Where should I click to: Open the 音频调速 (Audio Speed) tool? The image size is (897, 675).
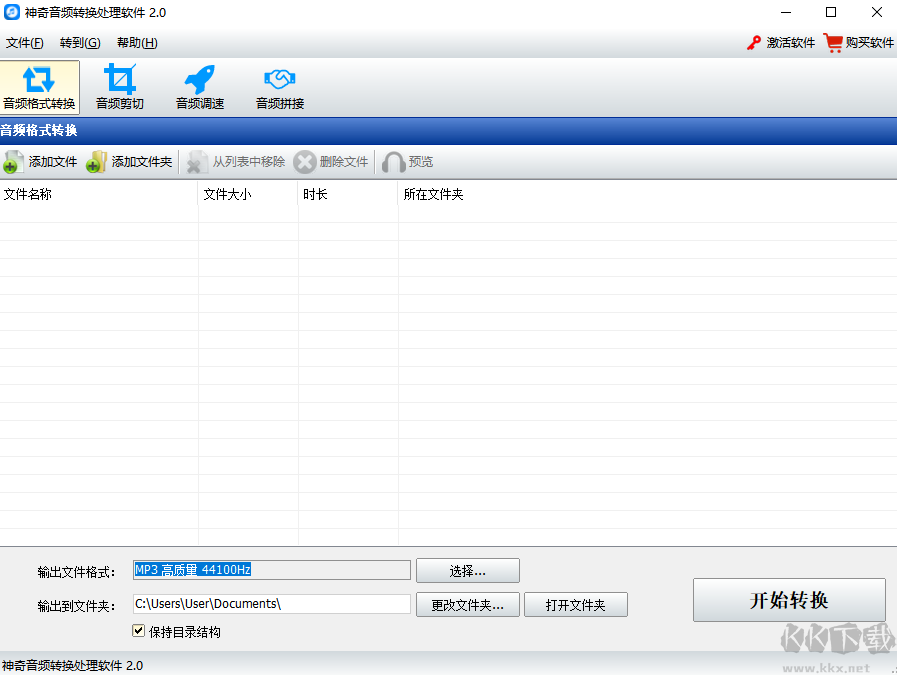[198, 87]
